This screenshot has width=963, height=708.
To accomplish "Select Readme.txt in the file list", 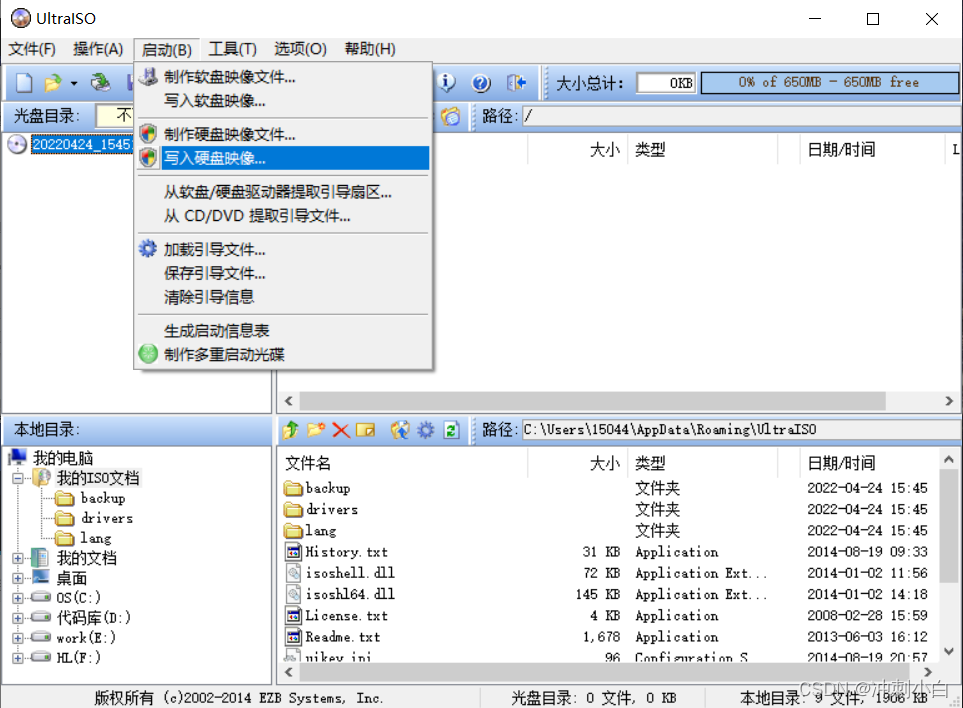I will click(x=343, y=637).
